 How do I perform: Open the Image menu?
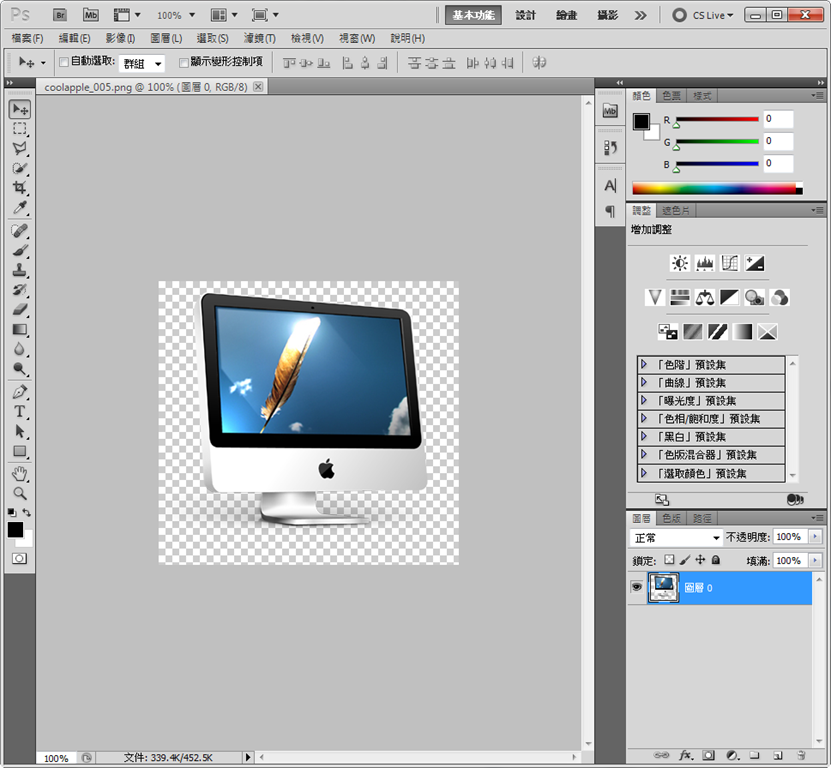click(x=120, y=38)
